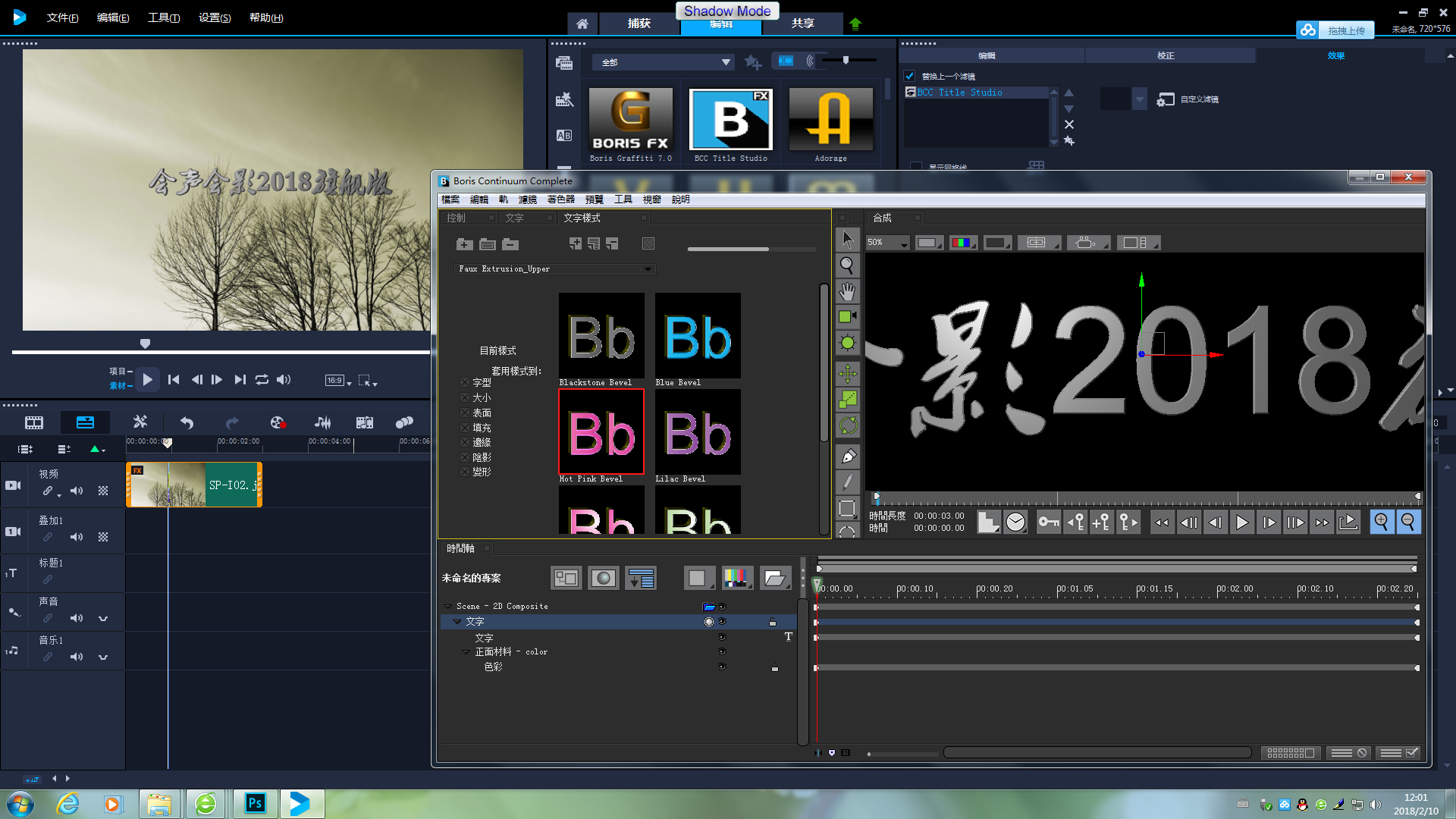This screenshot has width=1456, height=819.
Task: Click the Windows Start button
Action: [20, 804]
